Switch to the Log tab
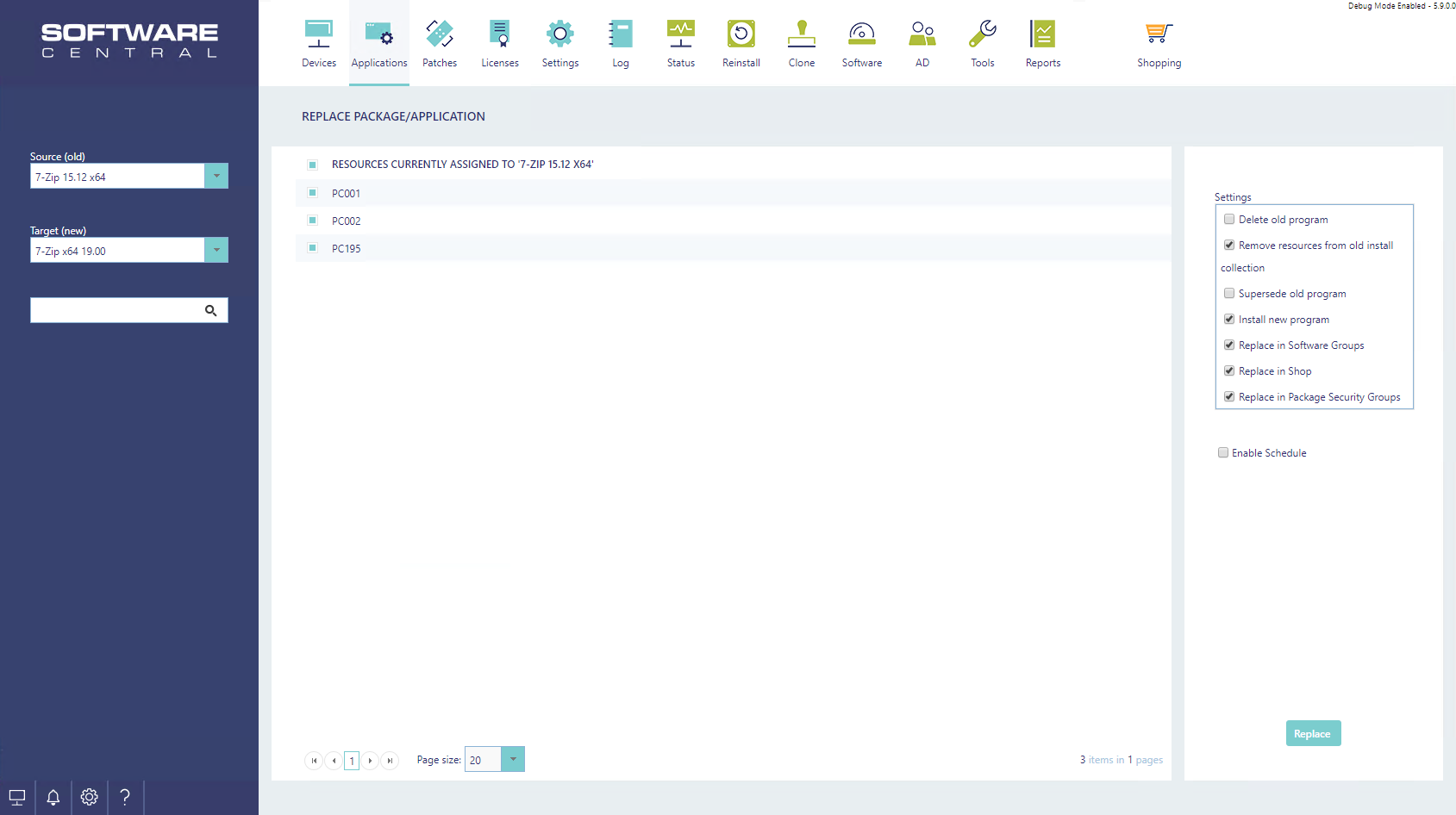 point(621,43)
